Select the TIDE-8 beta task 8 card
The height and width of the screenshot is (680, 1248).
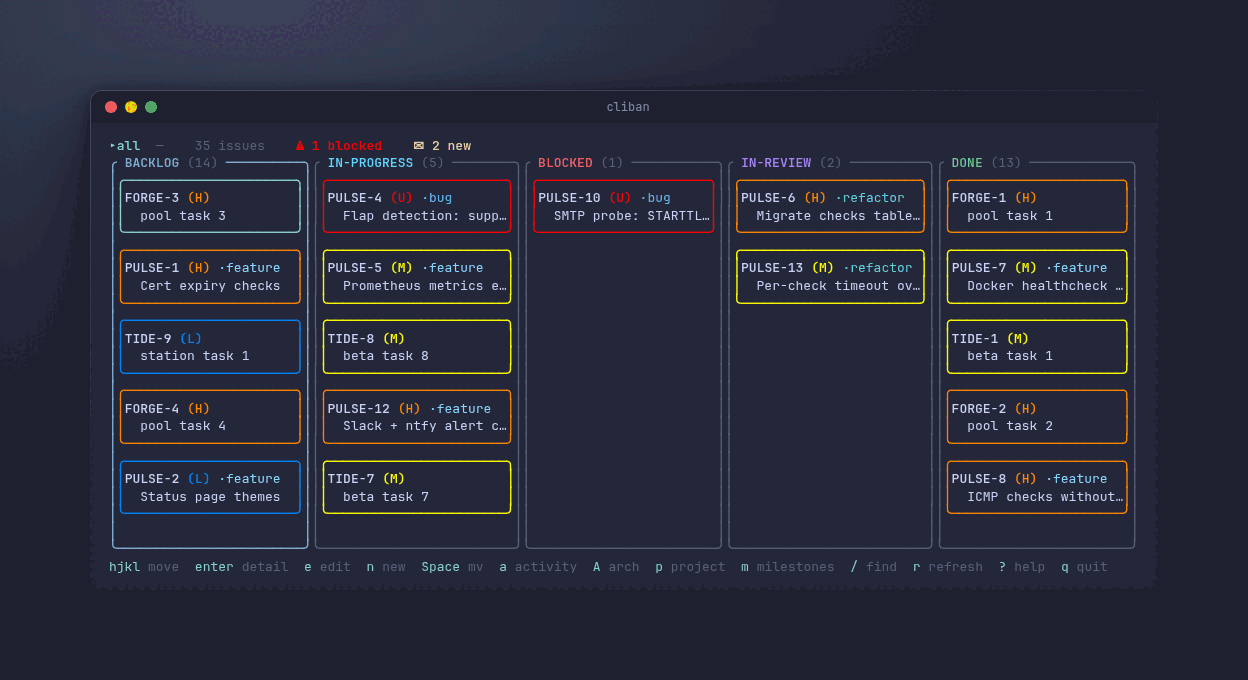point(417,347)
